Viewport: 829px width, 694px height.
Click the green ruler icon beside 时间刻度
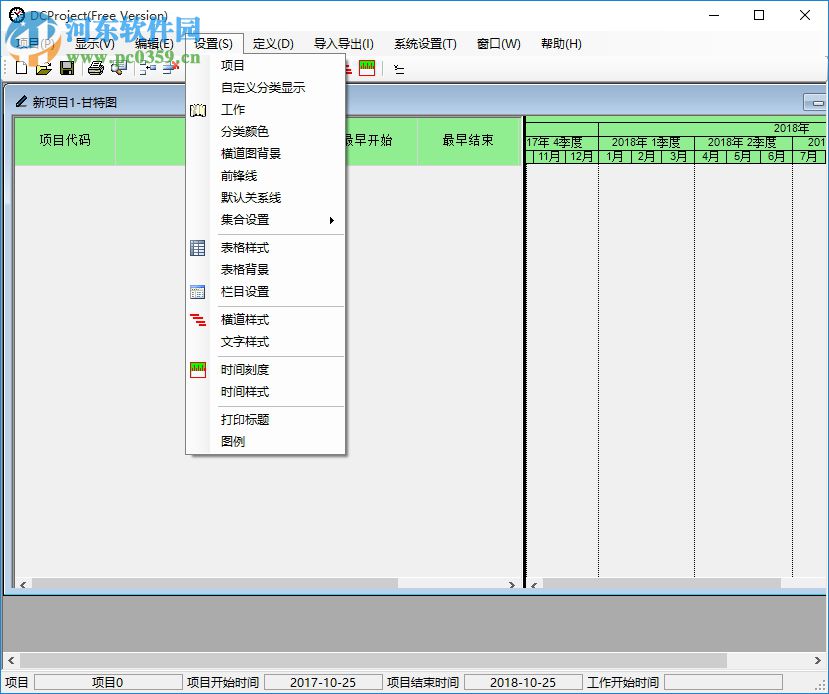[197, 369]
